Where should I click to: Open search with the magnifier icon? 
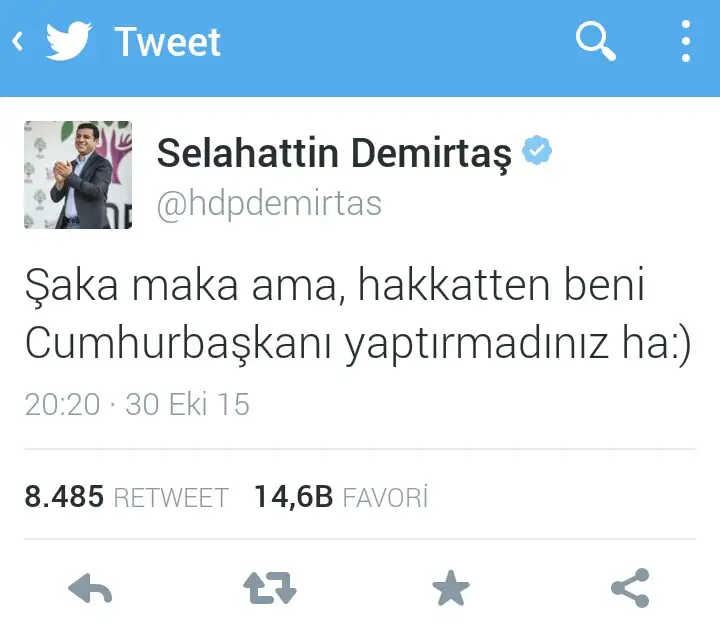point(596,41)
